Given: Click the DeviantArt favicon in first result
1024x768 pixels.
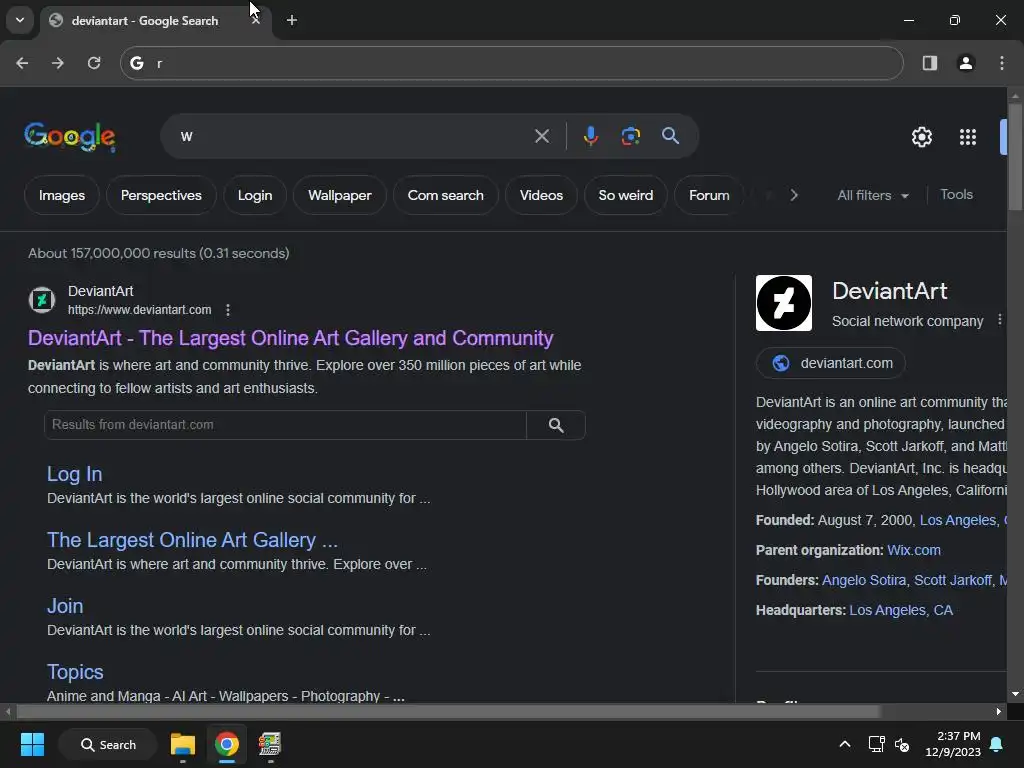Looking at the screenshot, I should point(42,300).
